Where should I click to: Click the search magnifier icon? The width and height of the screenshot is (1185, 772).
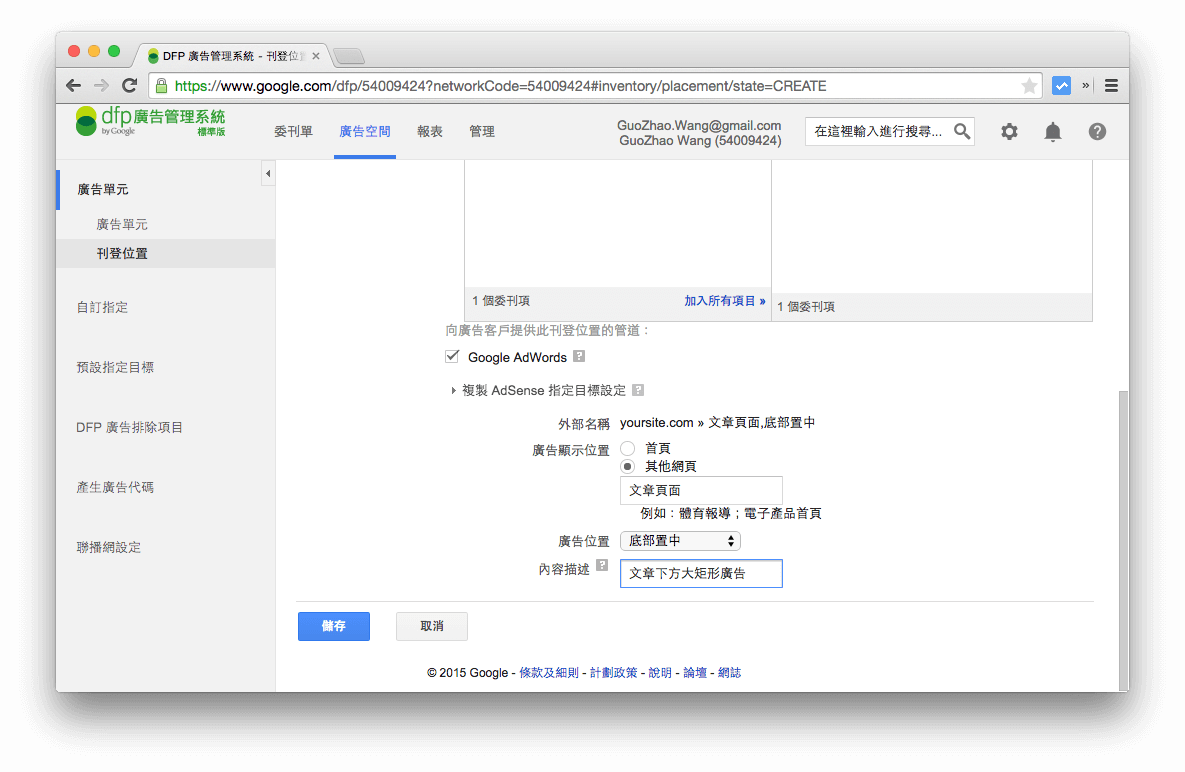(961, 131)
